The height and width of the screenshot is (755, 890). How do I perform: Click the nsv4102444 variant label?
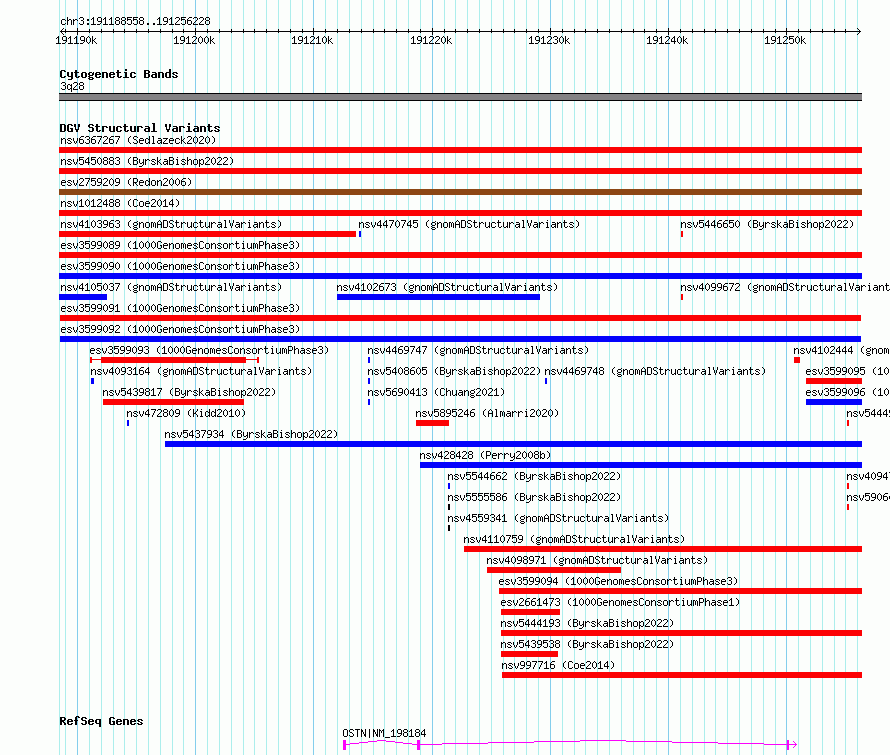tap(841, 350)
